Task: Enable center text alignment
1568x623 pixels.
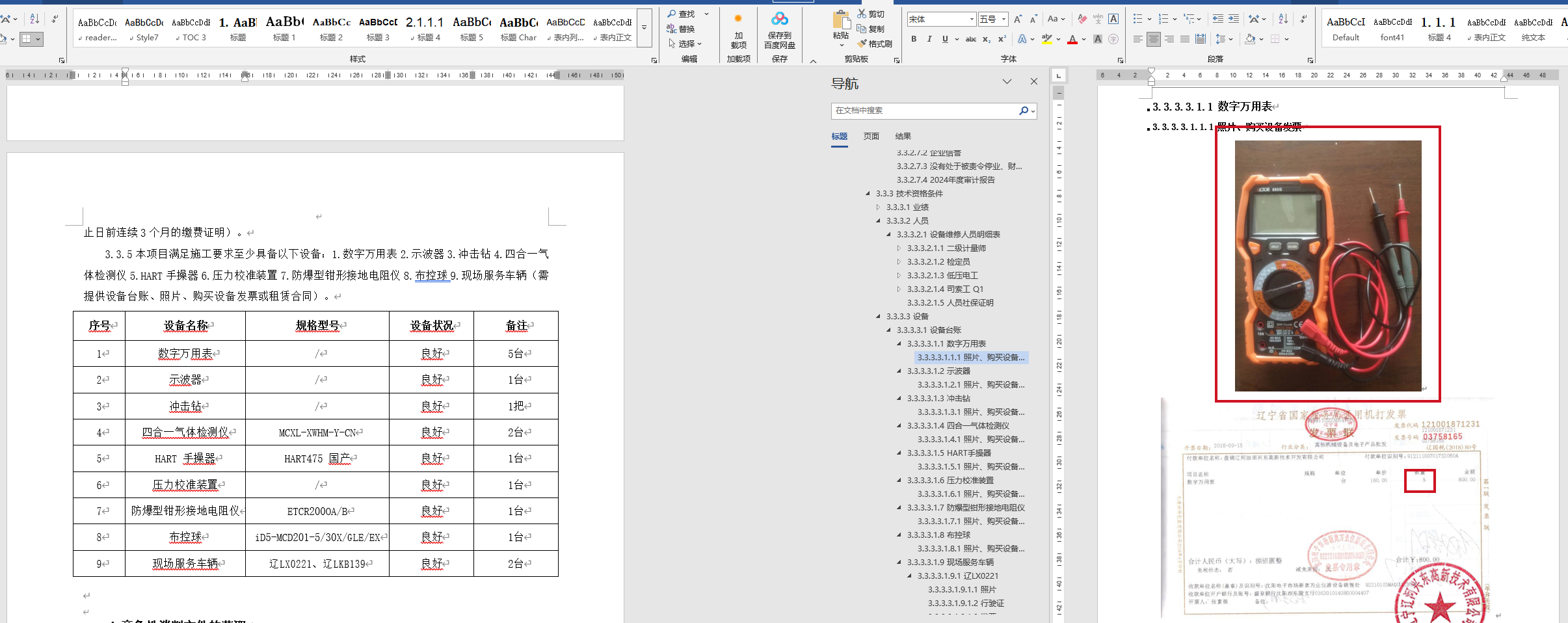Action: pos(1153,40)
